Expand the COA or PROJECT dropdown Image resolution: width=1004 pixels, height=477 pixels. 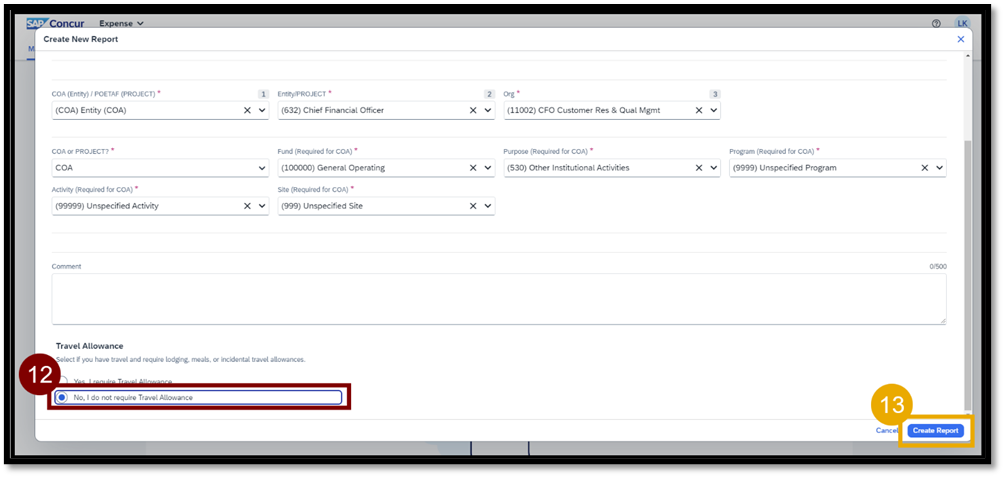click(x=262, y=168)
